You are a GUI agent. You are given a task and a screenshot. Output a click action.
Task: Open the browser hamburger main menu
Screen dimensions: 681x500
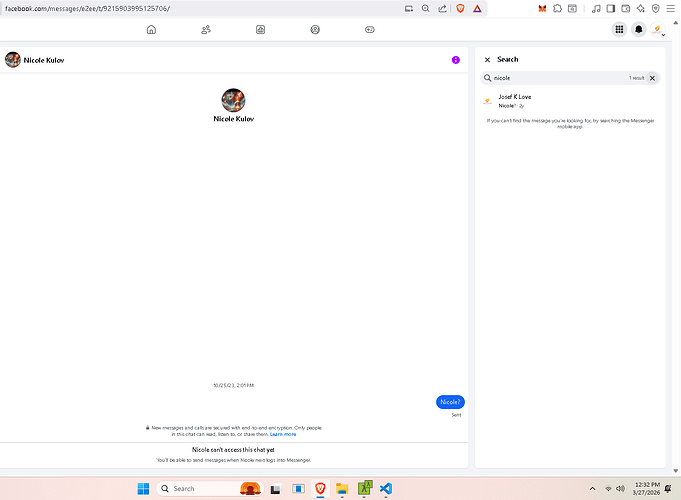point(671,8)
